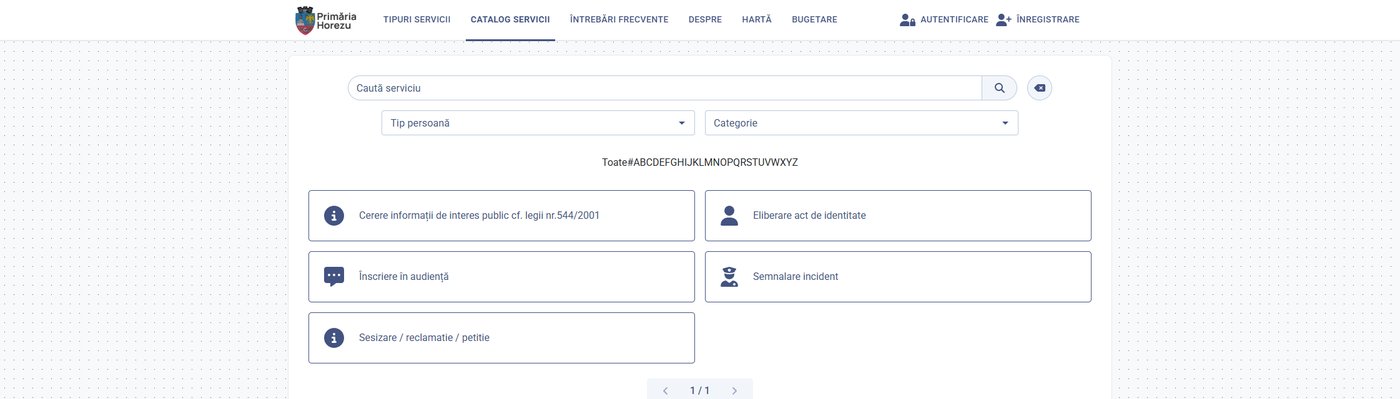Open the Tipuri servicii menu item

(x=417, y=20)
